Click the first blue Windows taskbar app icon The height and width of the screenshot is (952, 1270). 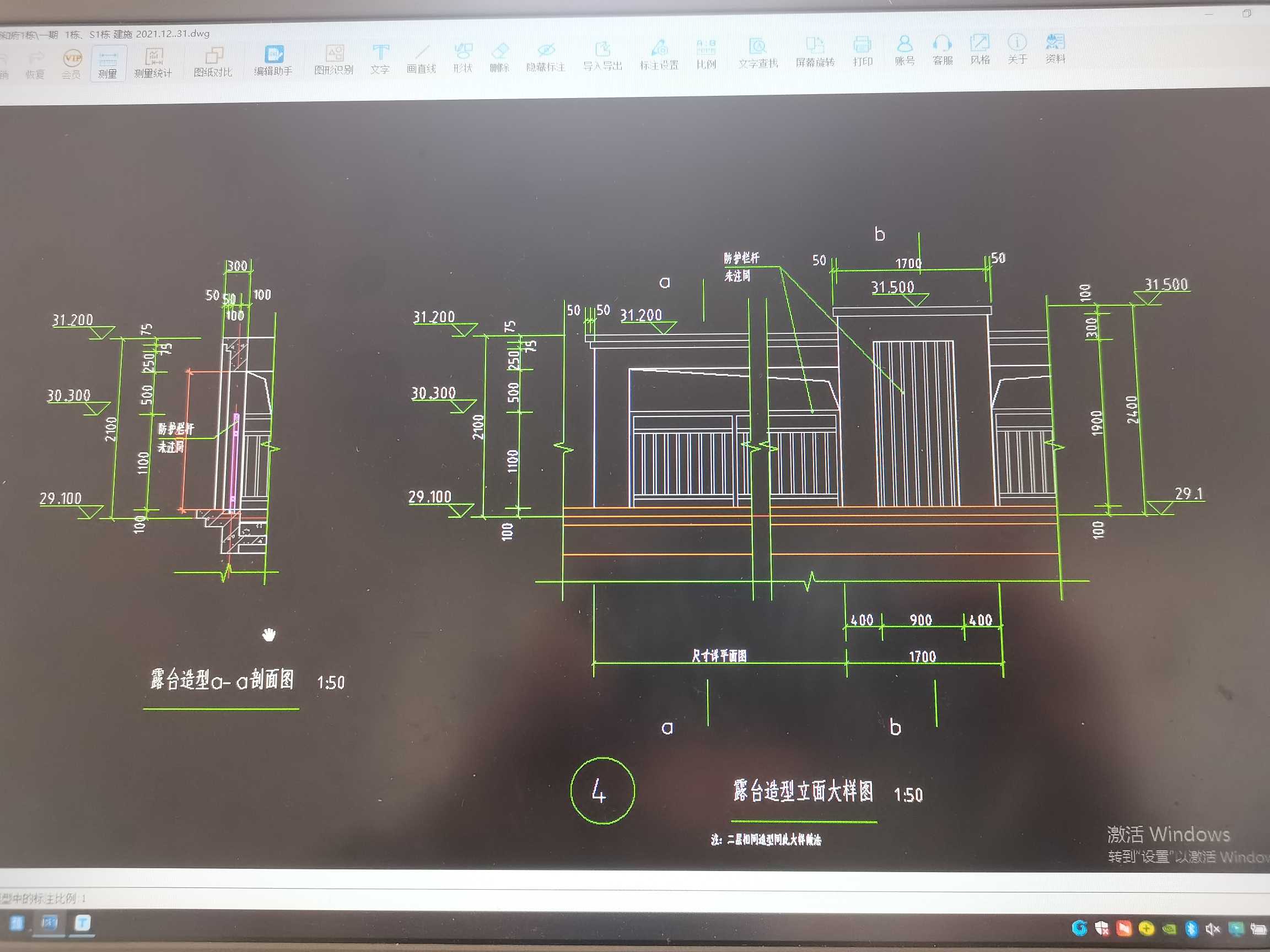click(16, 923)
